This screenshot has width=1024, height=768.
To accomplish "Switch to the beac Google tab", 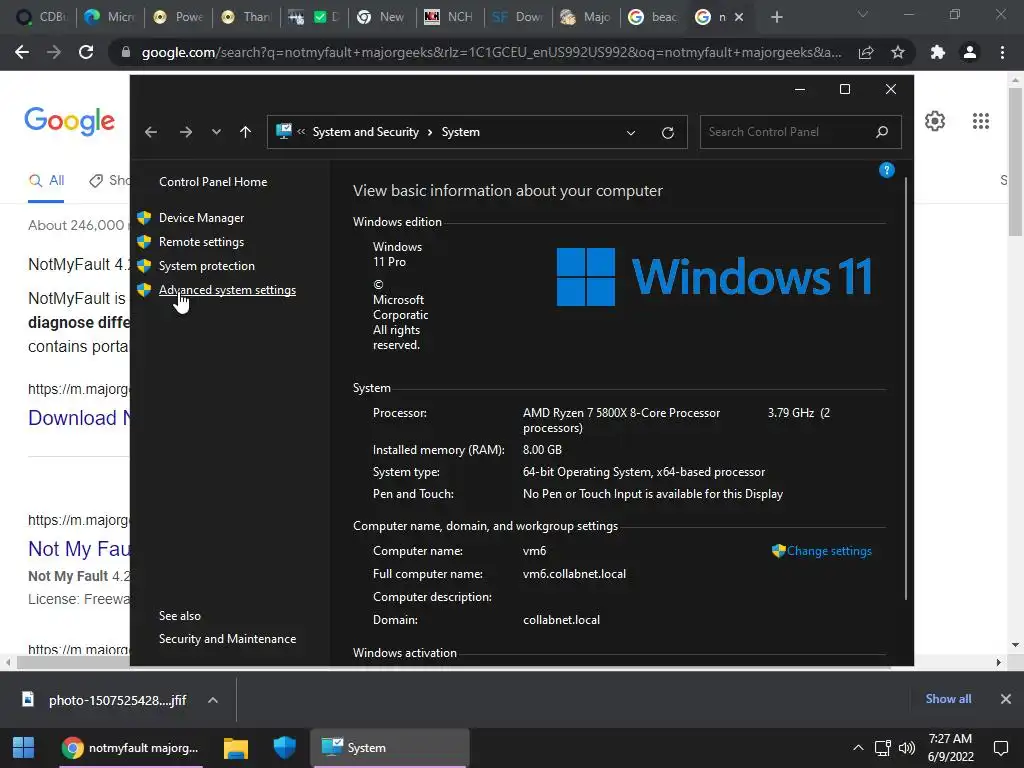I will (x=653, y=17).
